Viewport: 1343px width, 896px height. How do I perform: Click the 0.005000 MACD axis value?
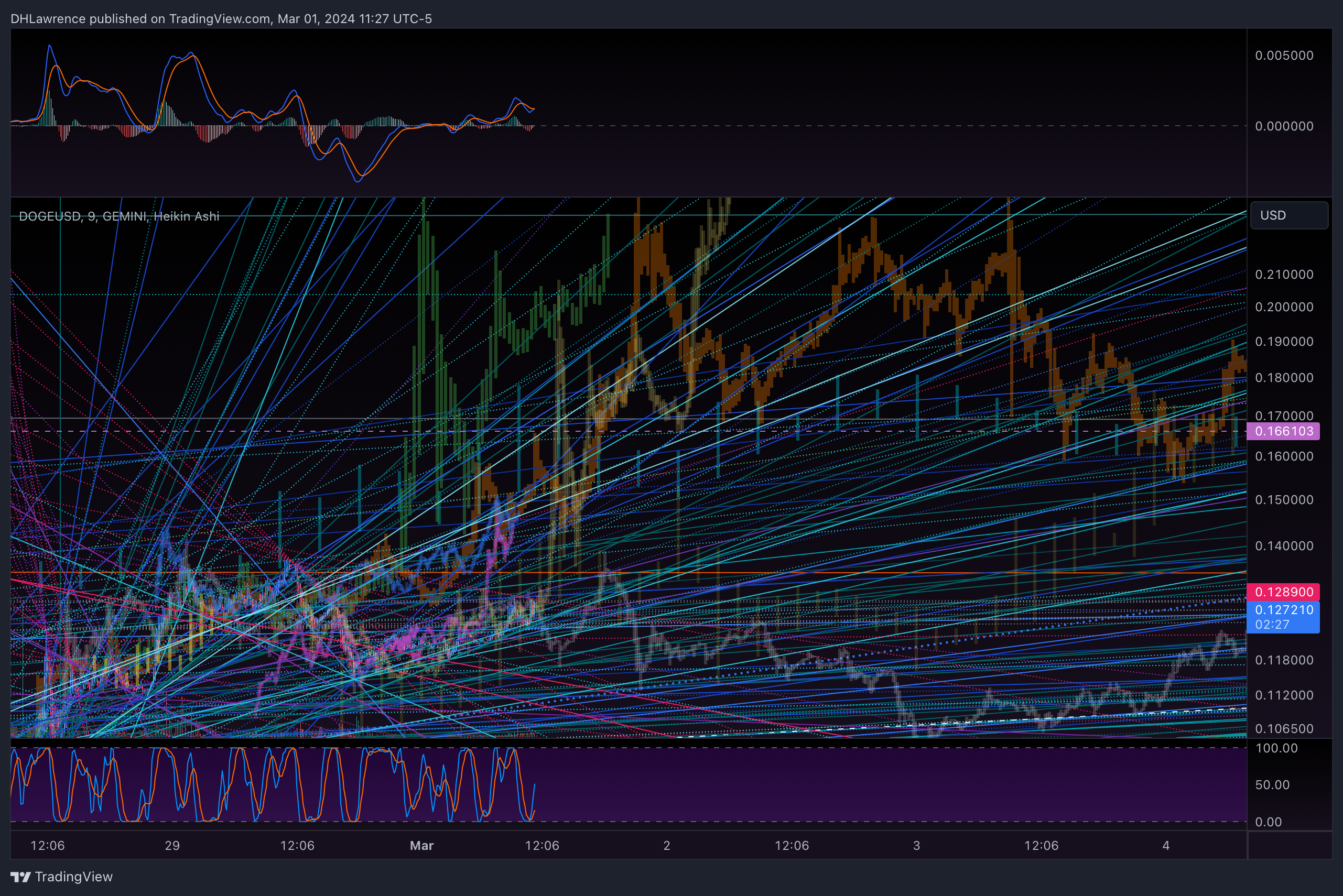point(1284,56)
